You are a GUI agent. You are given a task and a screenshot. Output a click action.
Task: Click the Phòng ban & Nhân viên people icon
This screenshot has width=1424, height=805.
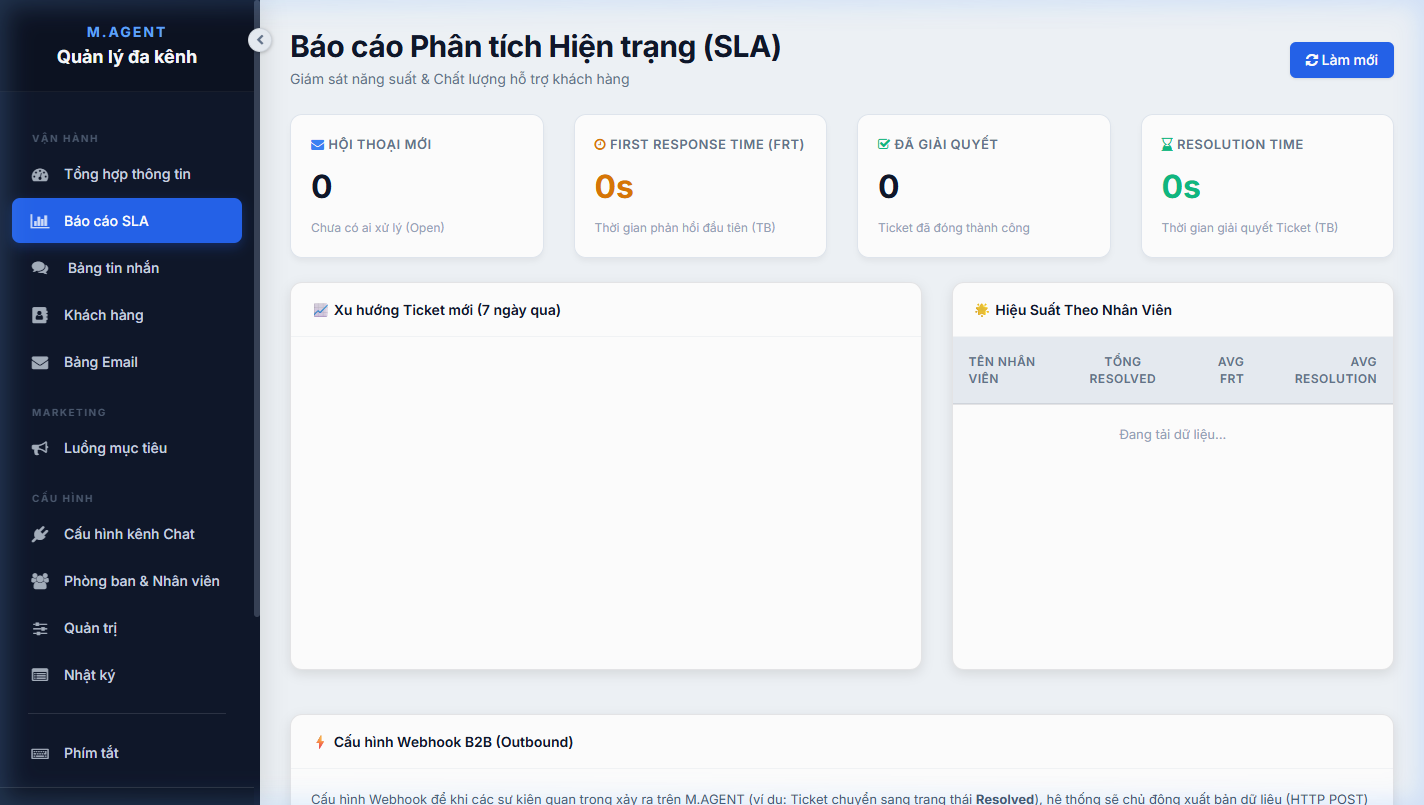(x=40, y=581)
